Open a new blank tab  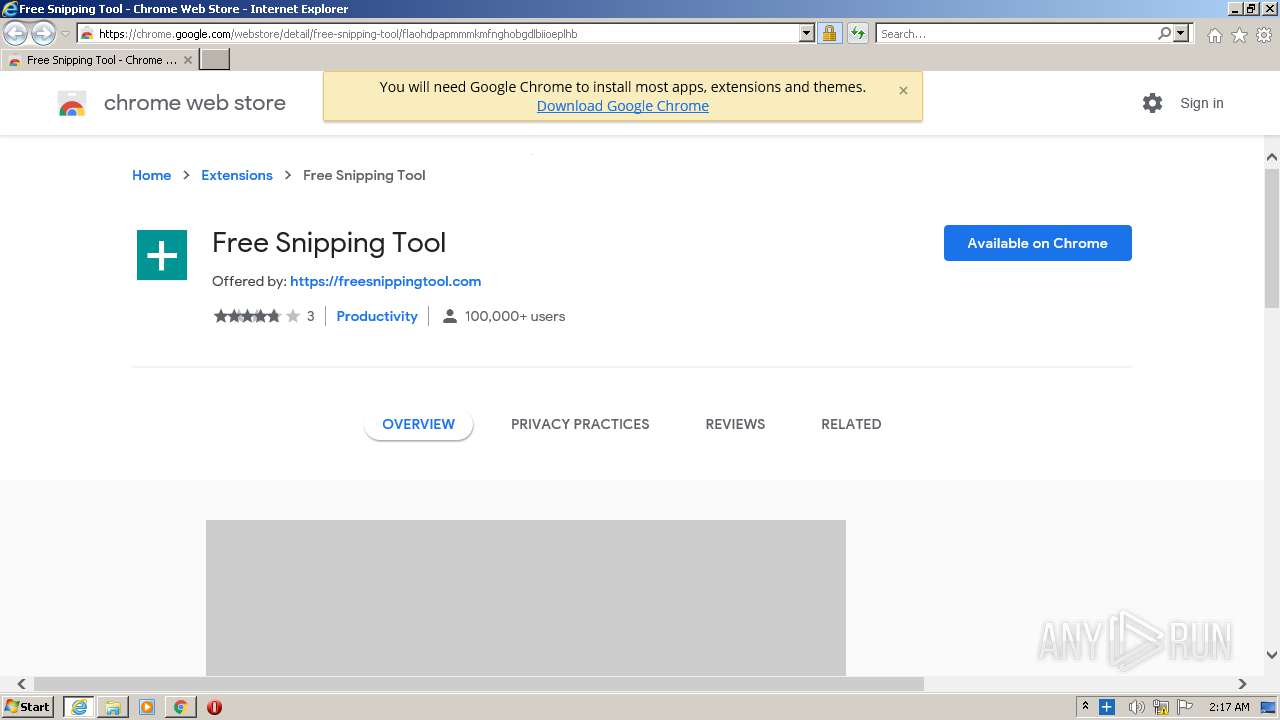(215, 60)
